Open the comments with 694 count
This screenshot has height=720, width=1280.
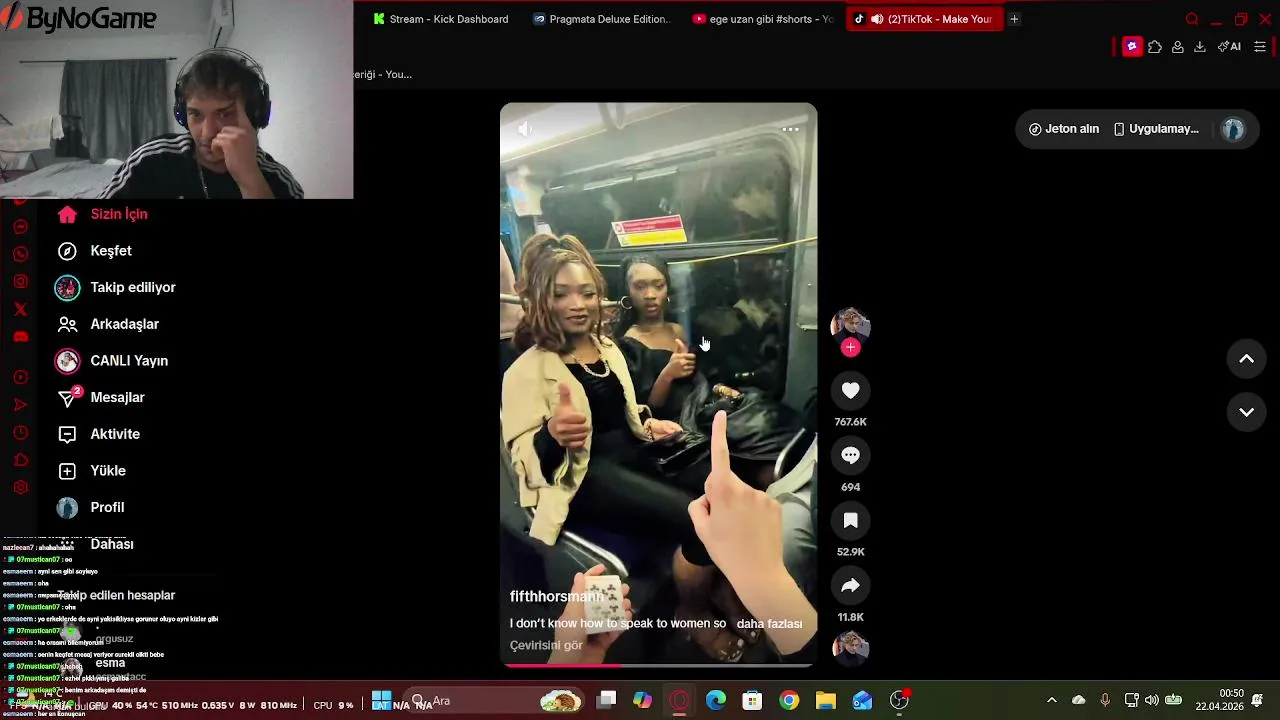(x=850, y=455)
